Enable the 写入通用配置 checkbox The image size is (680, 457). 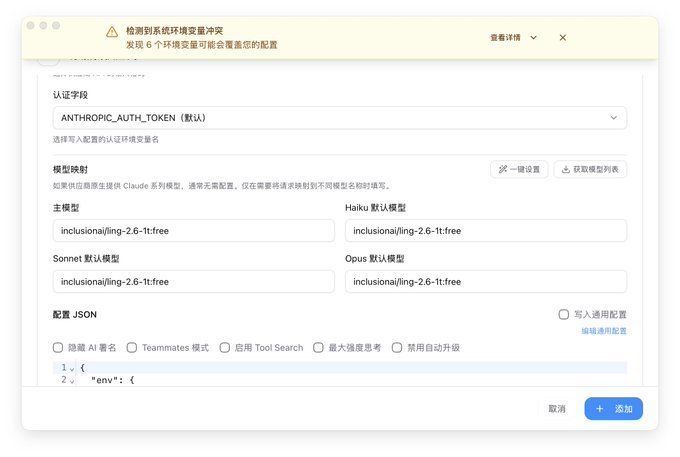click(x=563, y=314)
